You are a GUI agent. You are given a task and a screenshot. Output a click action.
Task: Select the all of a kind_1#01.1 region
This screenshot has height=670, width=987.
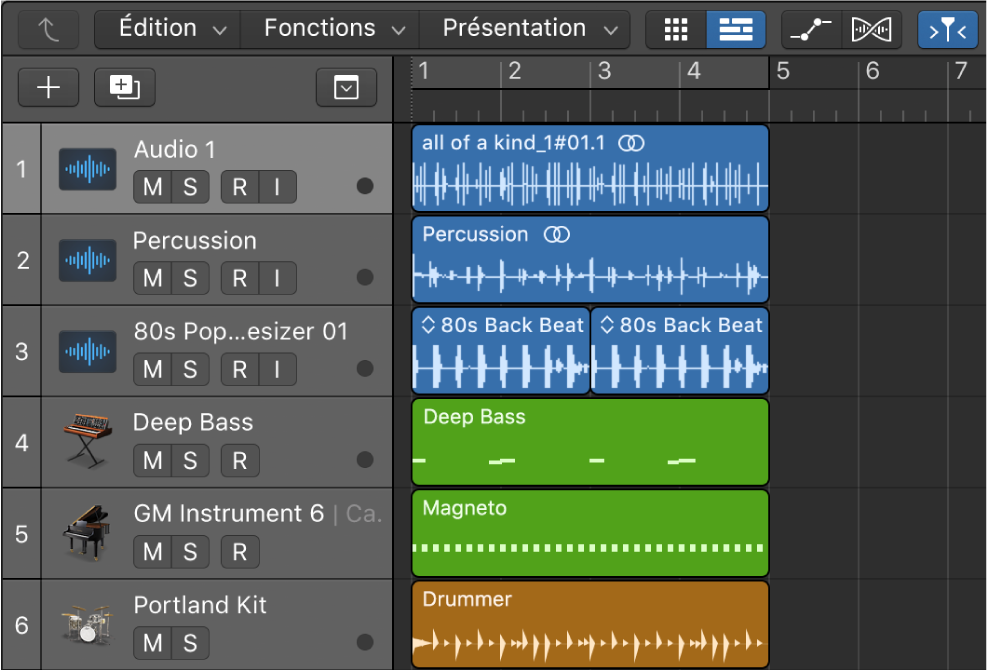(590, 168)
